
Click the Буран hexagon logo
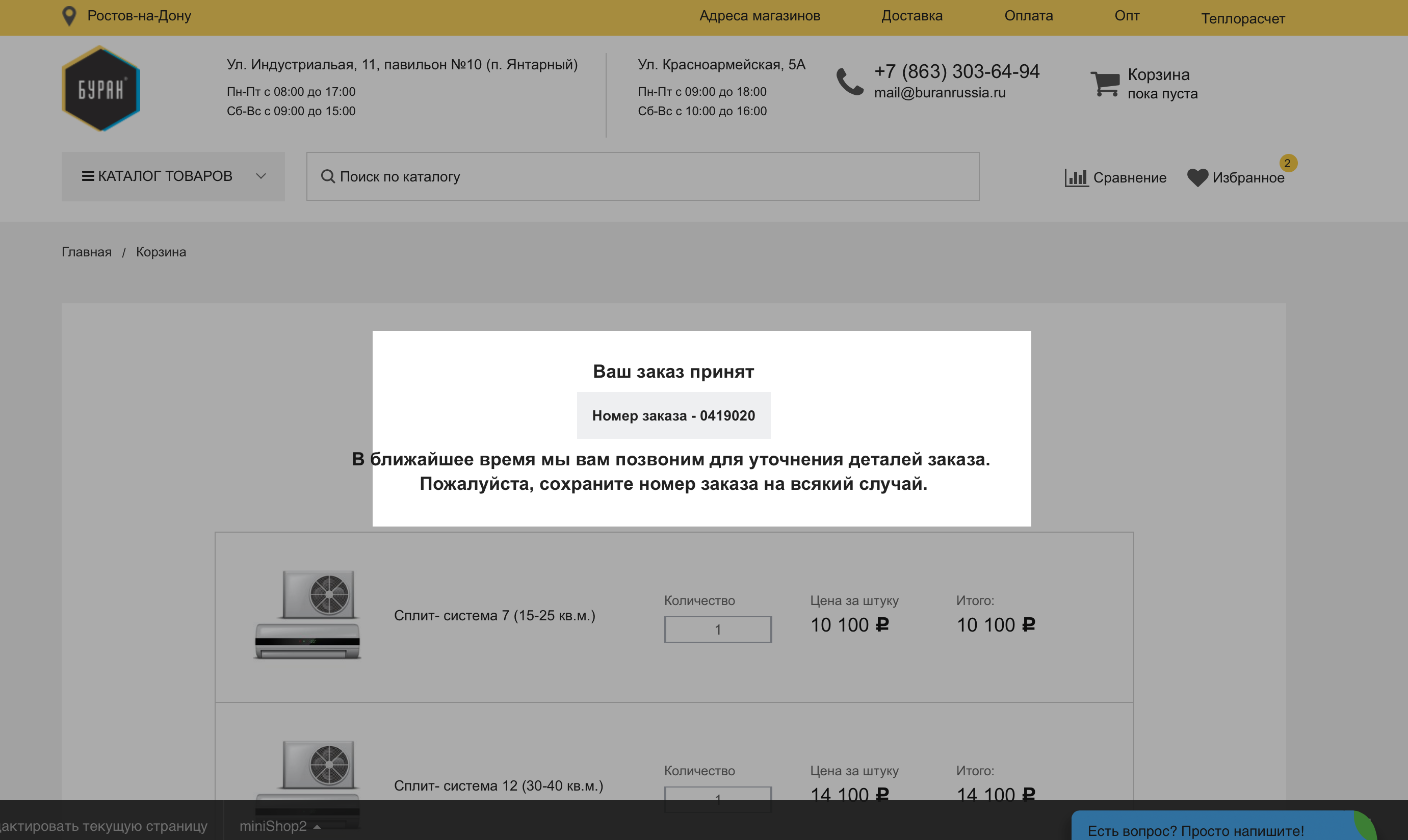(101, 89)
